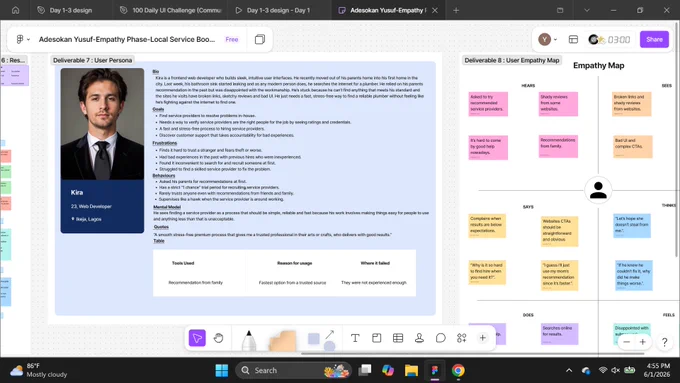The width and height of the screenshot is (680, 383).
Task: Expand the main menu chevron
Action: click(28, 39)
